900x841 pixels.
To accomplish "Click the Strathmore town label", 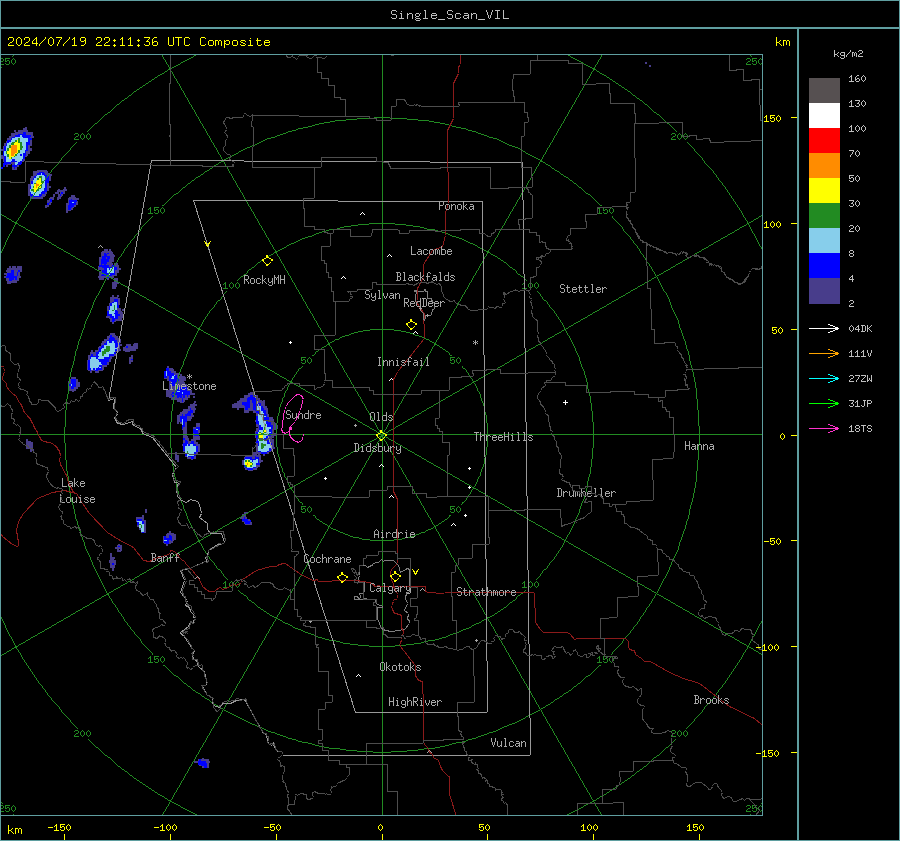I will (486, 592).
